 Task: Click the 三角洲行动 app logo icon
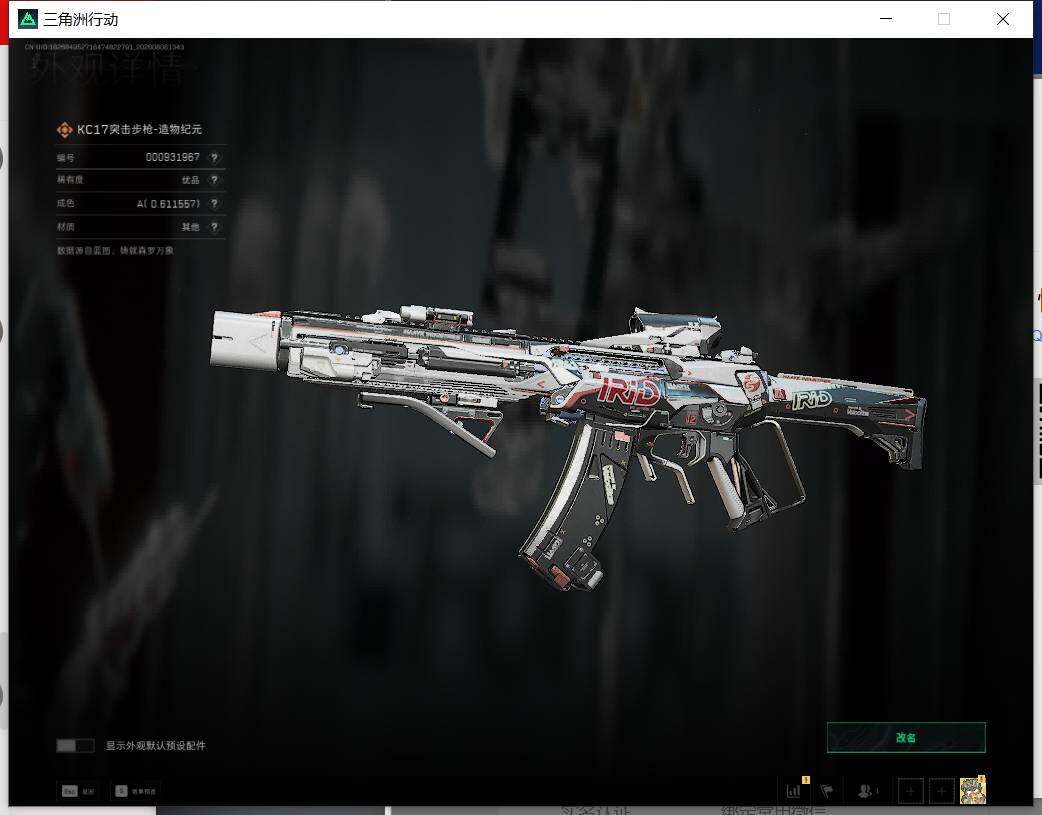pyautogui.click(x=28, y=19)
